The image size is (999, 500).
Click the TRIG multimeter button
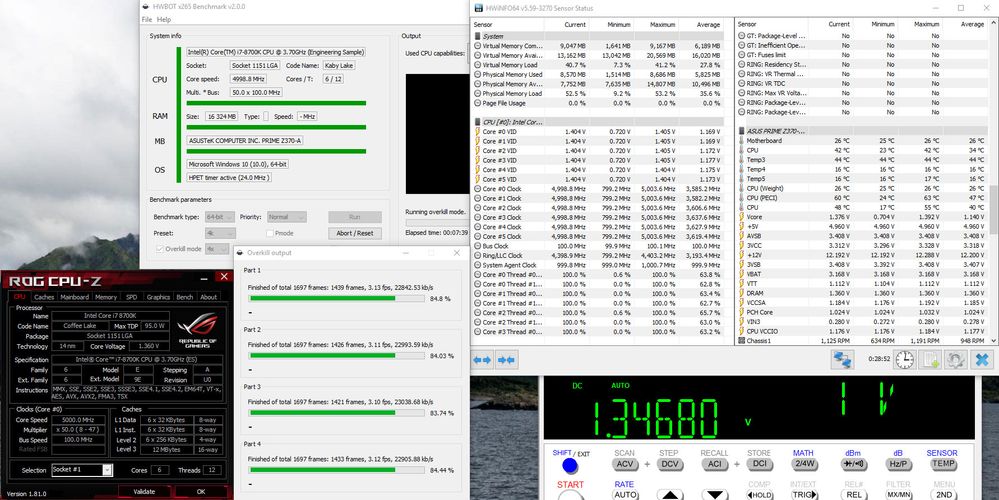click(804, 495)
